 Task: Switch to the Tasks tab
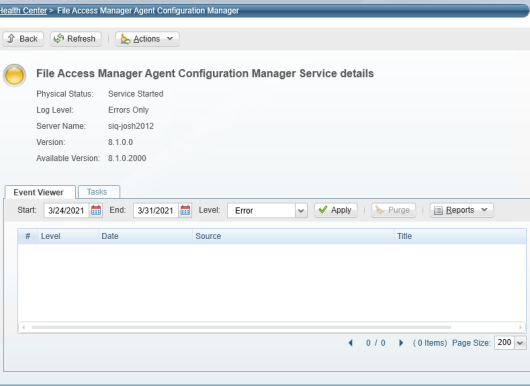pos(99,192)
